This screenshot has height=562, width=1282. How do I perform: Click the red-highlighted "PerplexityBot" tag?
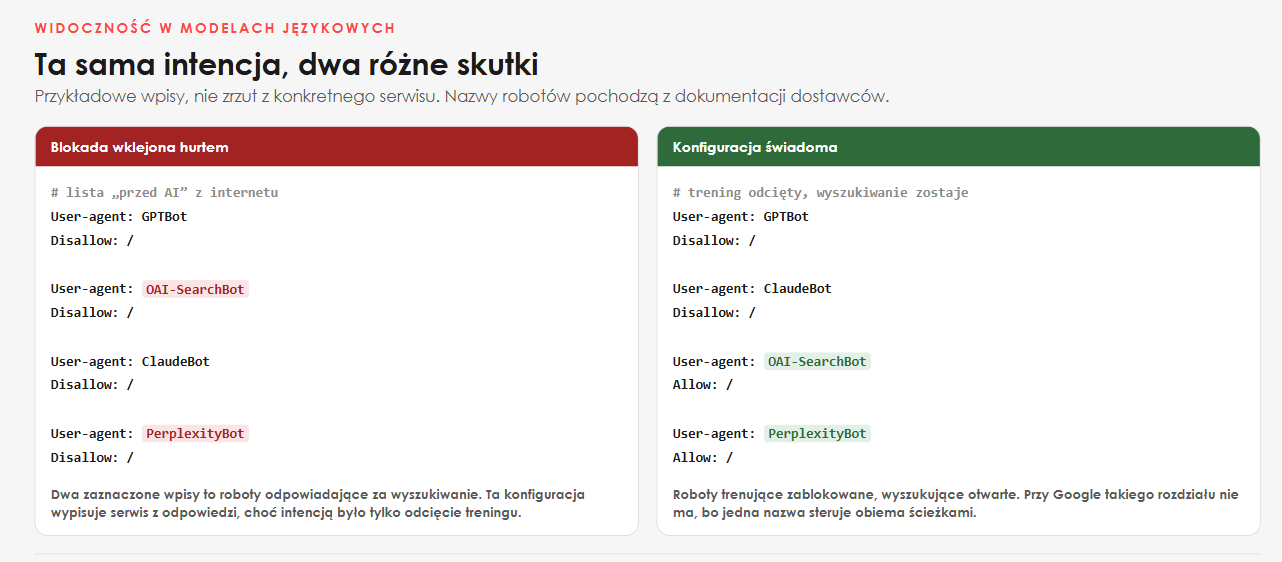pyautogui.click(x=195, y=434)
